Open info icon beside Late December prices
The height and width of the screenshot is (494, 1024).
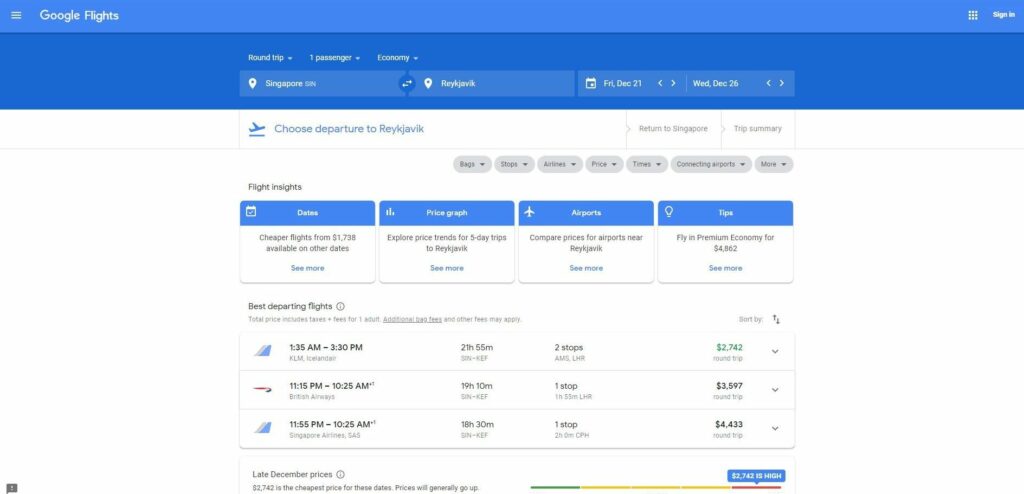(x=340, y=475)
